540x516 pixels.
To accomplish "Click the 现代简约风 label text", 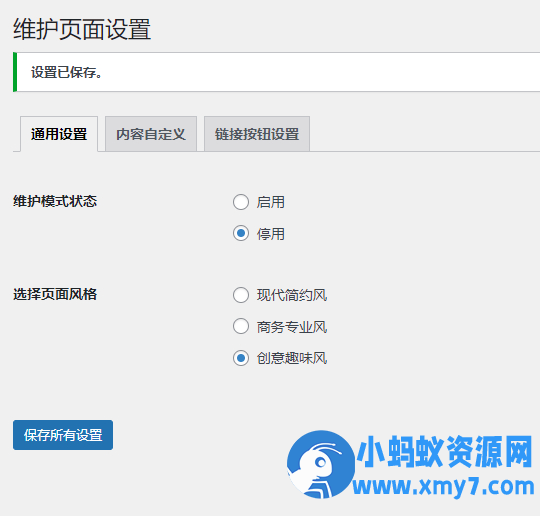I will point(292,296).
